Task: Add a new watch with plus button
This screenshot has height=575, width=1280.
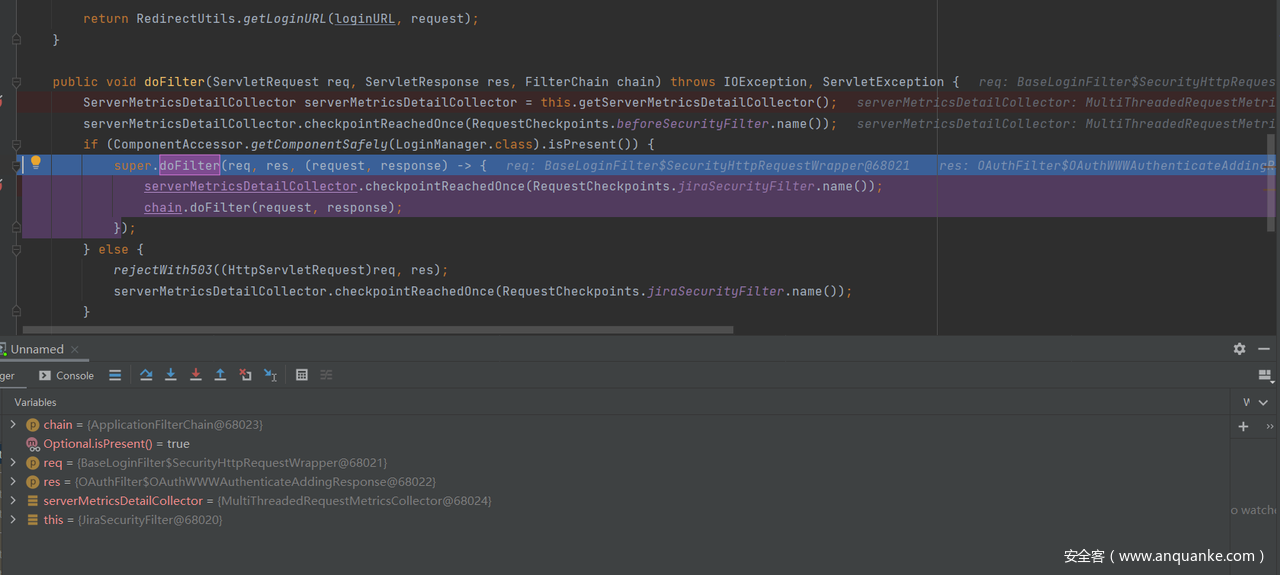Action: click(1243, 426)
